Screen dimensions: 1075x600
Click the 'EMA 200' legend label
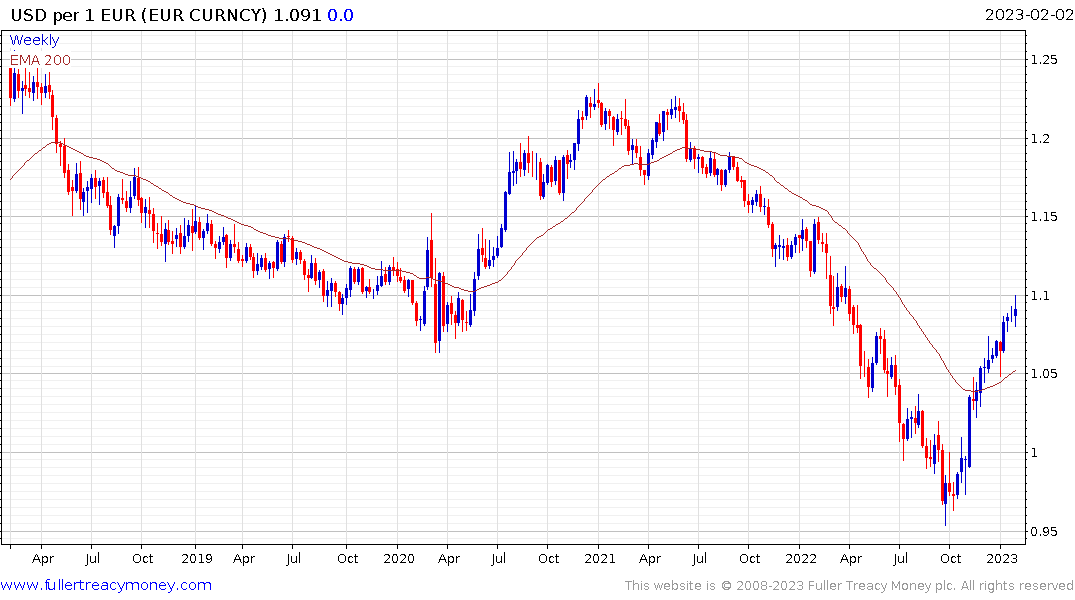tap(40, 60)
